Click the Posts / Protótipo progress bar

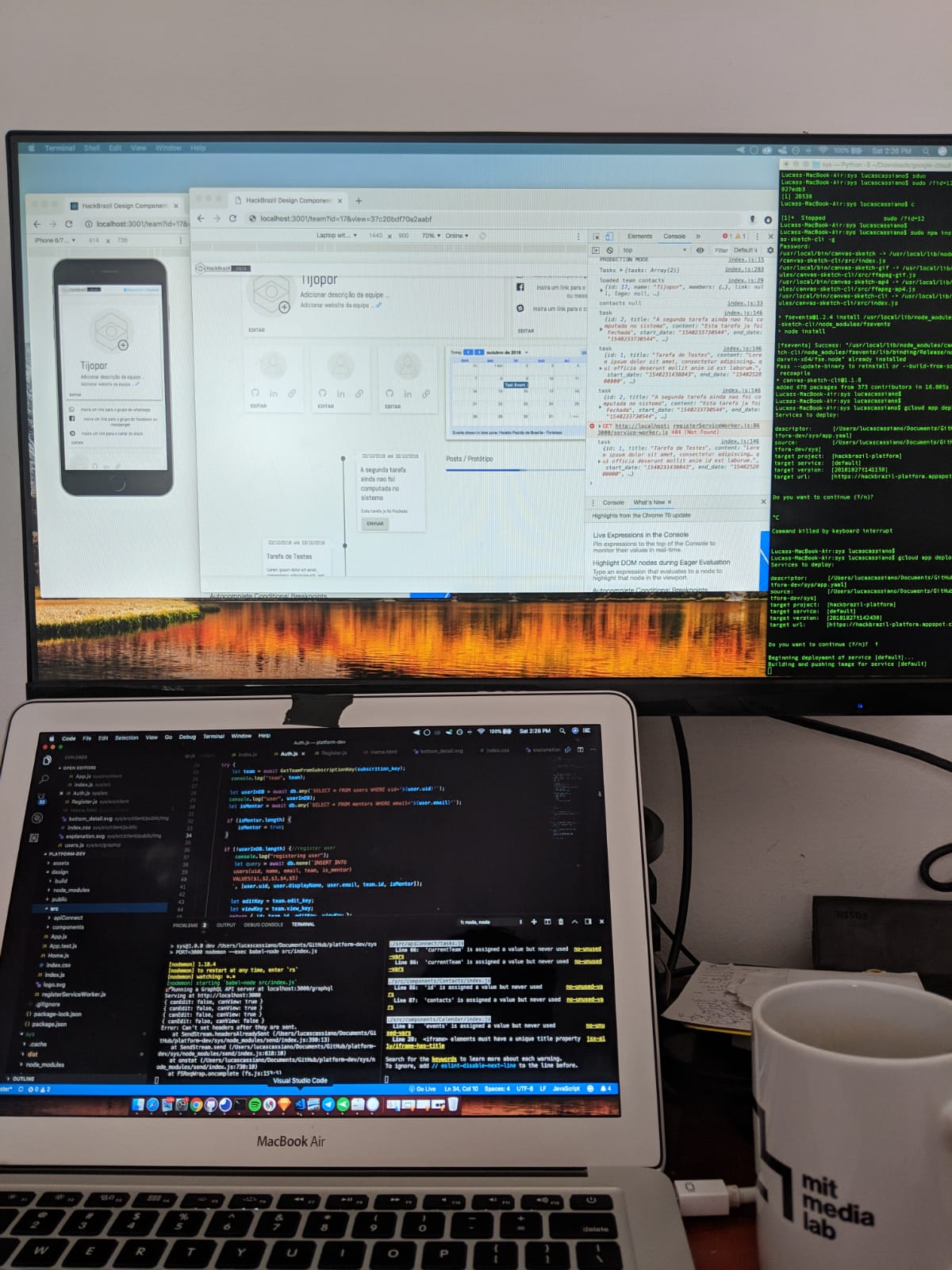[x=516, y=470]
